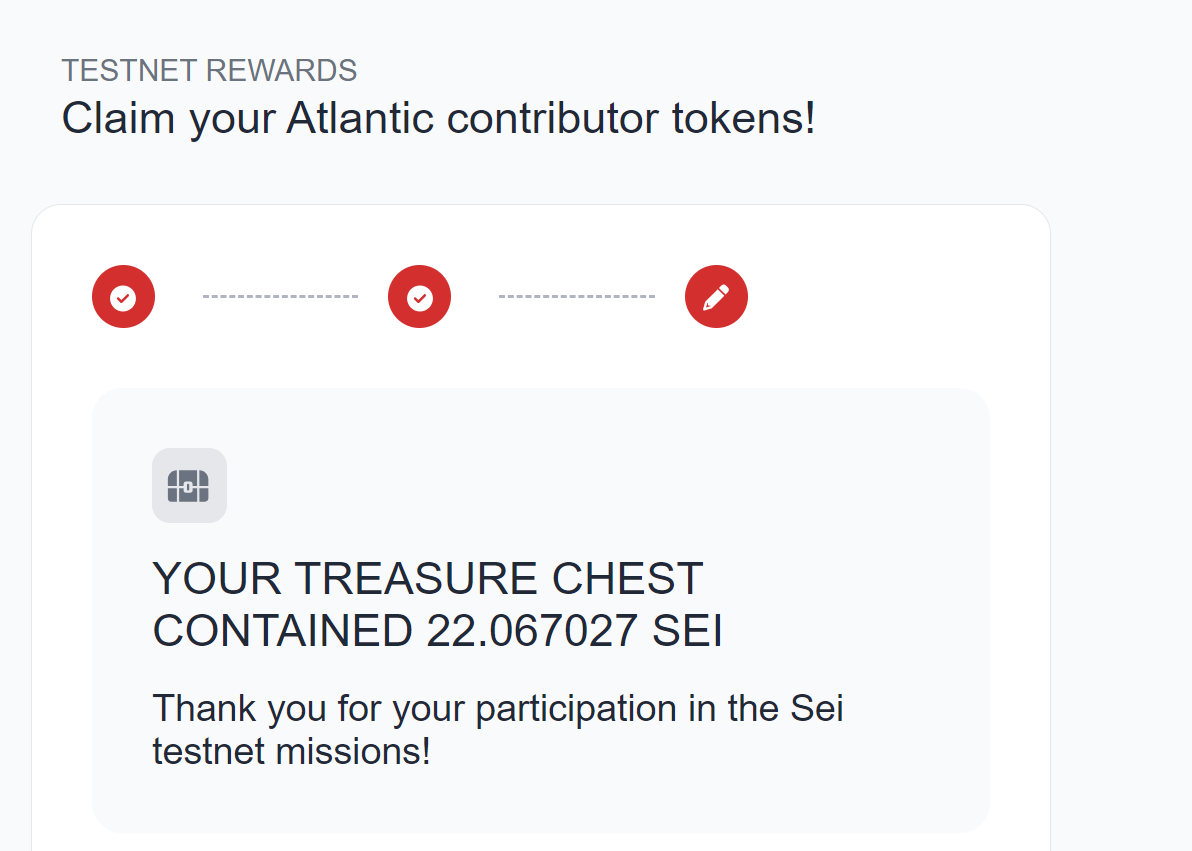Click the word 'Atlantic' in the heading

[x=360, y=119]
